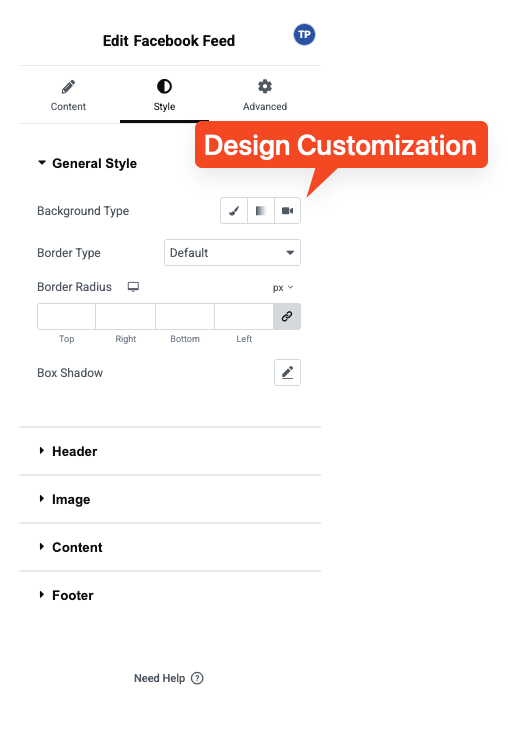Click the TP avatar badge
The width and height of the screenshot is (508, 751).
point(304,34)
